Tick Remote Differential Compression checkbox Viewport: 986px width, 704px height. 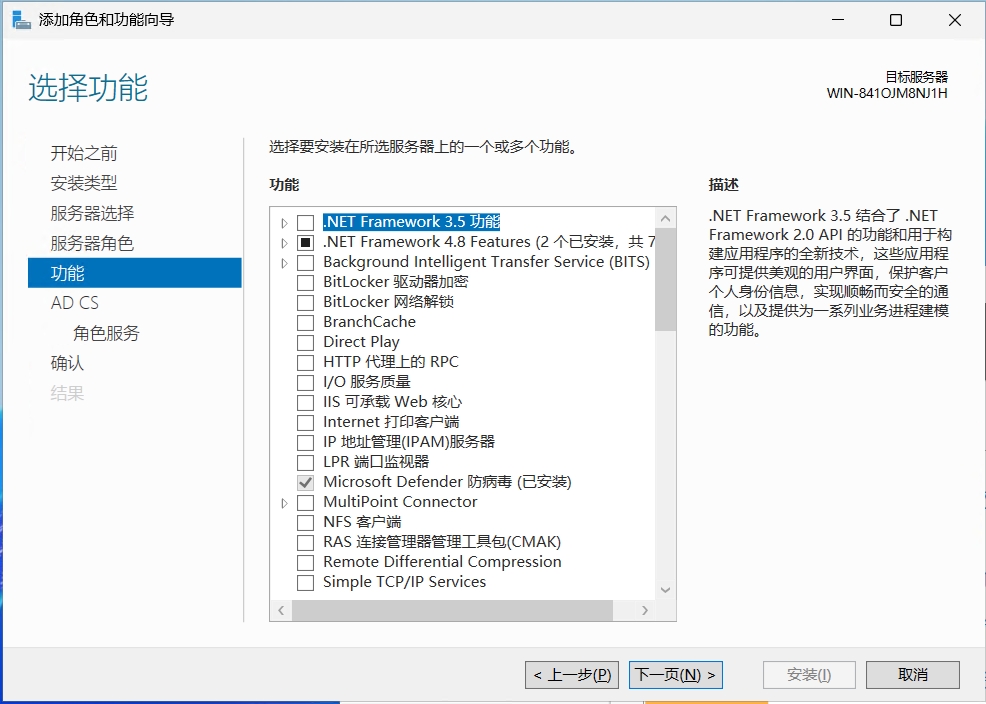305,563
